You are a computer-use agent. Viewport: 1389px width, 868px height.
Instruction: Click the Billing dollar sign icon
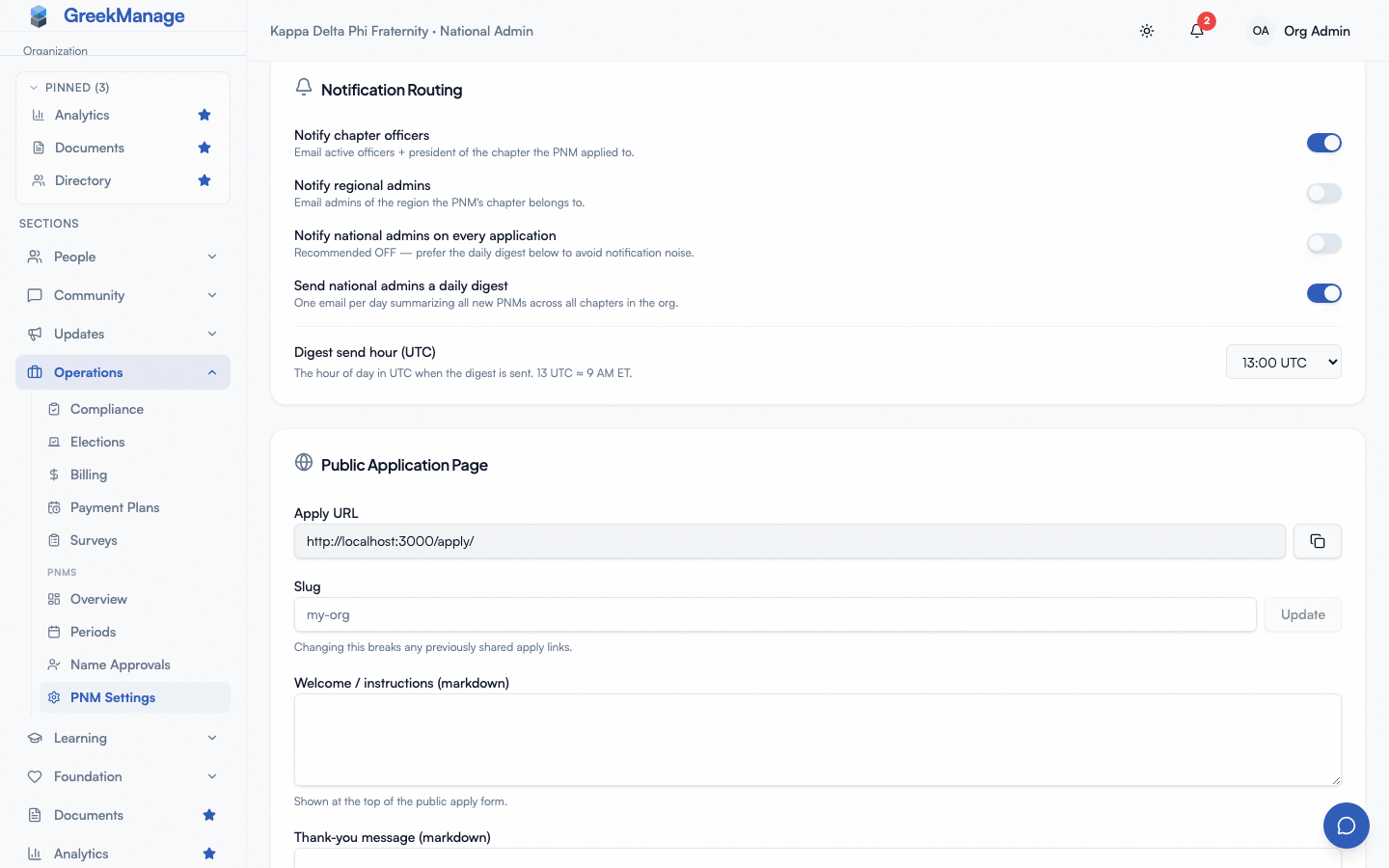pyautogui.click(x=54, y=475)
